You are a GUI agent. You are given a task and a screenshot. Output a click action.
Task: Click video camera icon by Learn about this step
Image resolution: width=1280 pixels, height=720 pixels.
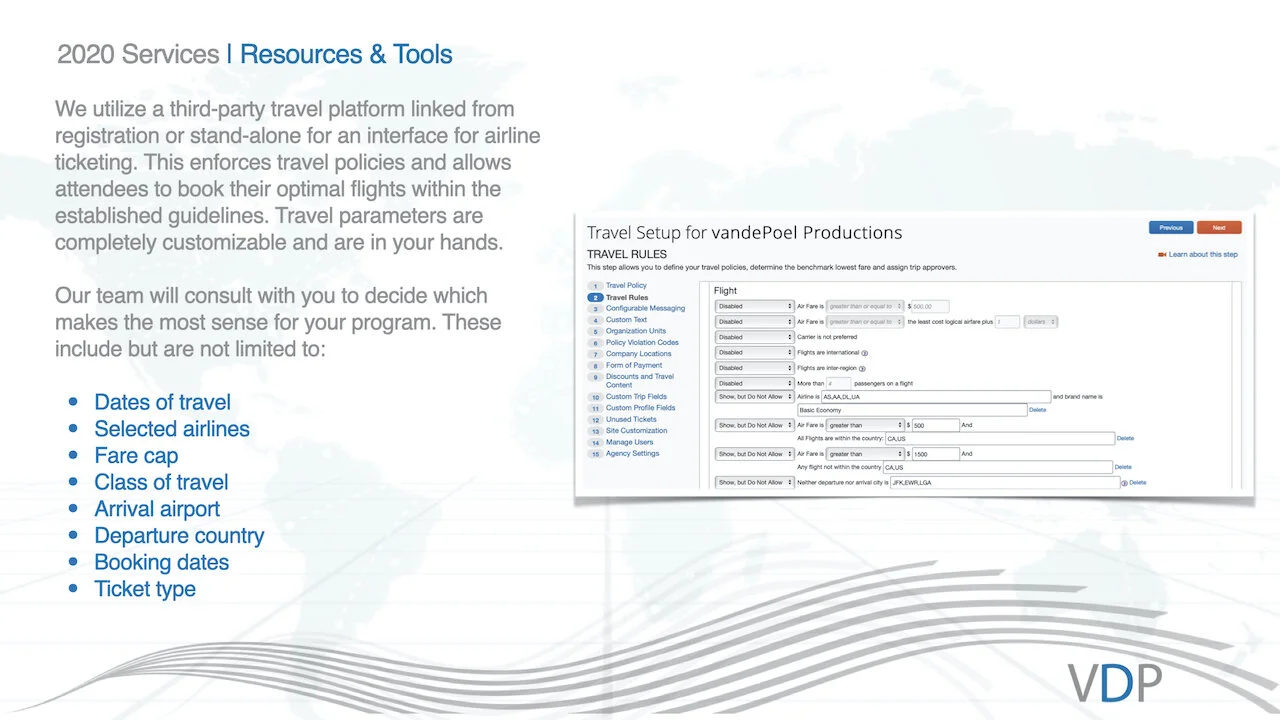tap(1162, 254)
